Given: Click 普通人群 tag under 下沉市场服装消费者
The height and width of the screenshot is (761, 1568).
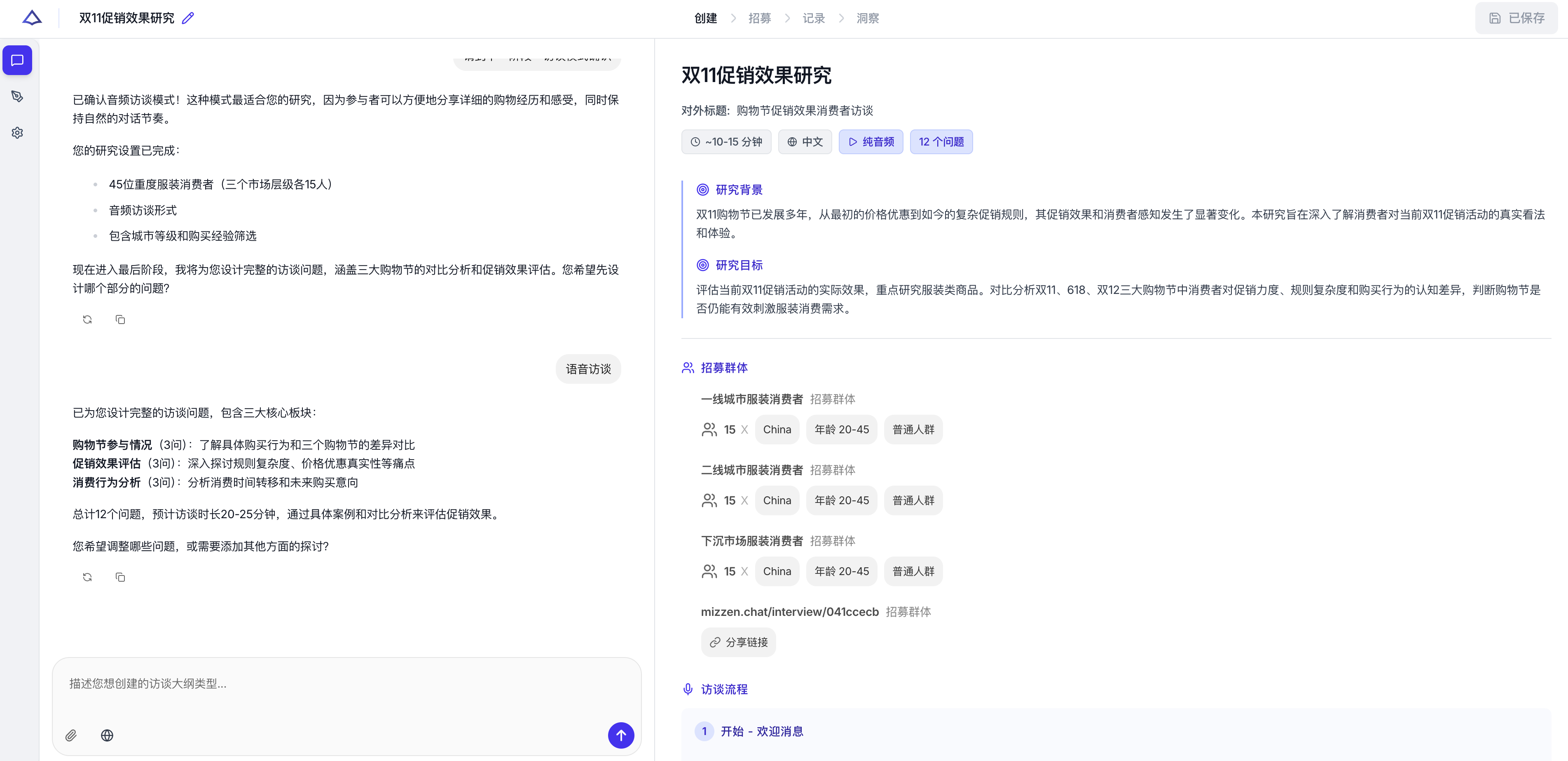Looking at the screenshot, I should pos(913,571).
